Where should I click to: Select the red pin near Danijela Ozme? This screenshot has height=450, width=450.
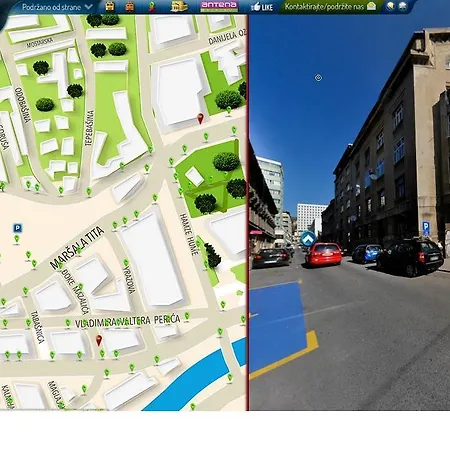tap(200, 118)
